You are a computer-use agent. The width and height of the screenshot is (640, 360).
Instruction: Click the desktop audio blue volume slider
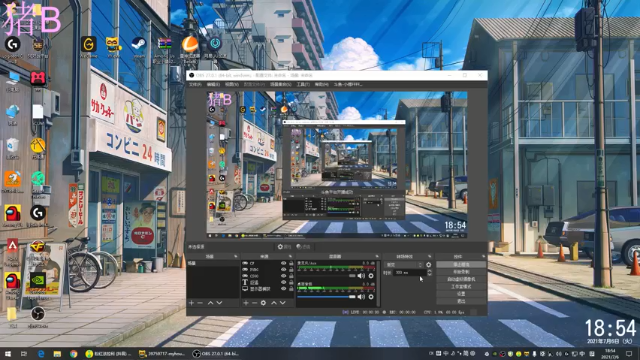coord(326,297)
